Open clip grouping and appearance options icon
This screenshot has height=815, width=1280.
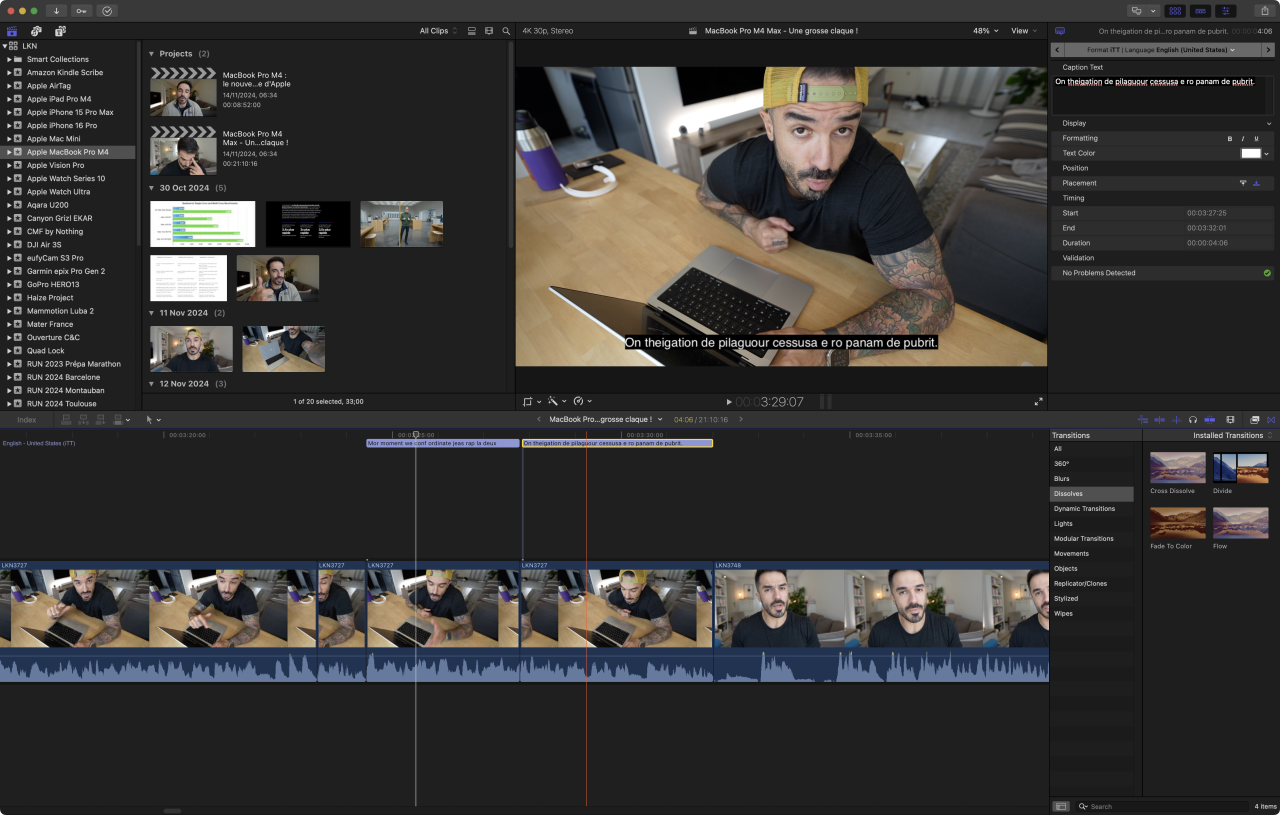[489, 31]
